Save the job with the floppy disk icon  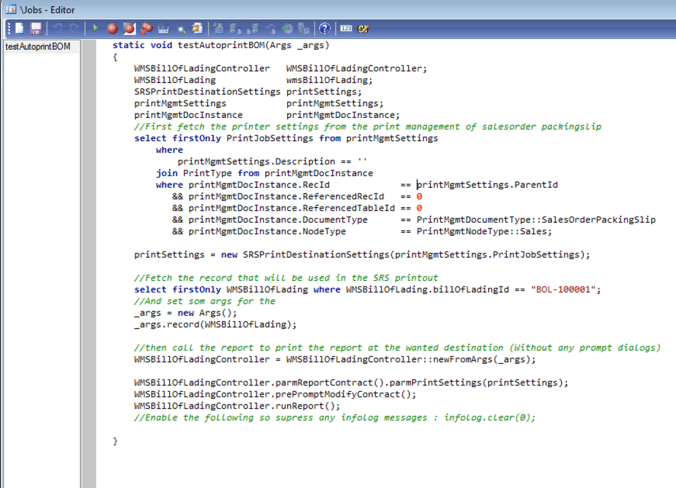tap(35, 29)
